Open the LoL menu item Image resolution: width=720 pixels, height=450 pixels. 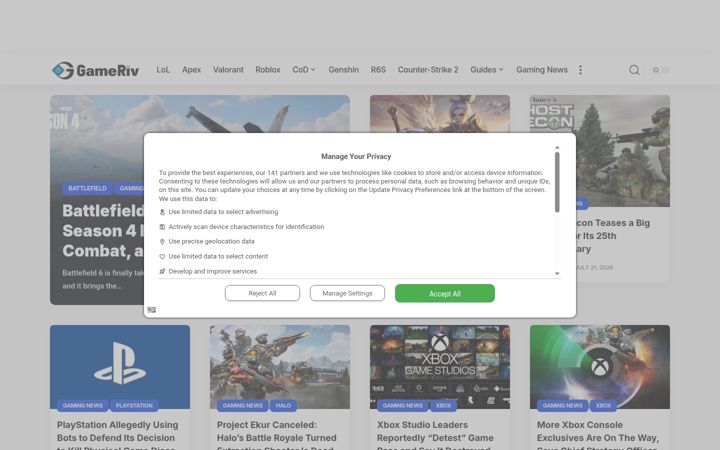[163, 70]
